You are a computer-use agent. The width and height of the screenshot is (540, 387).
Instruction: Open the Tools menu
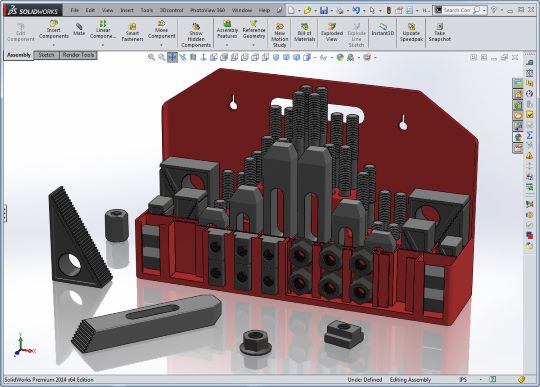coord(146,10)
